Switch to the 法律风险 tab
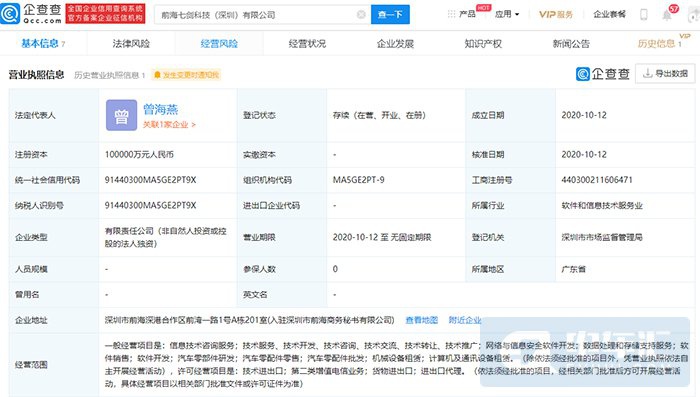This screenshot has height=397, width=700. [131, 43]
